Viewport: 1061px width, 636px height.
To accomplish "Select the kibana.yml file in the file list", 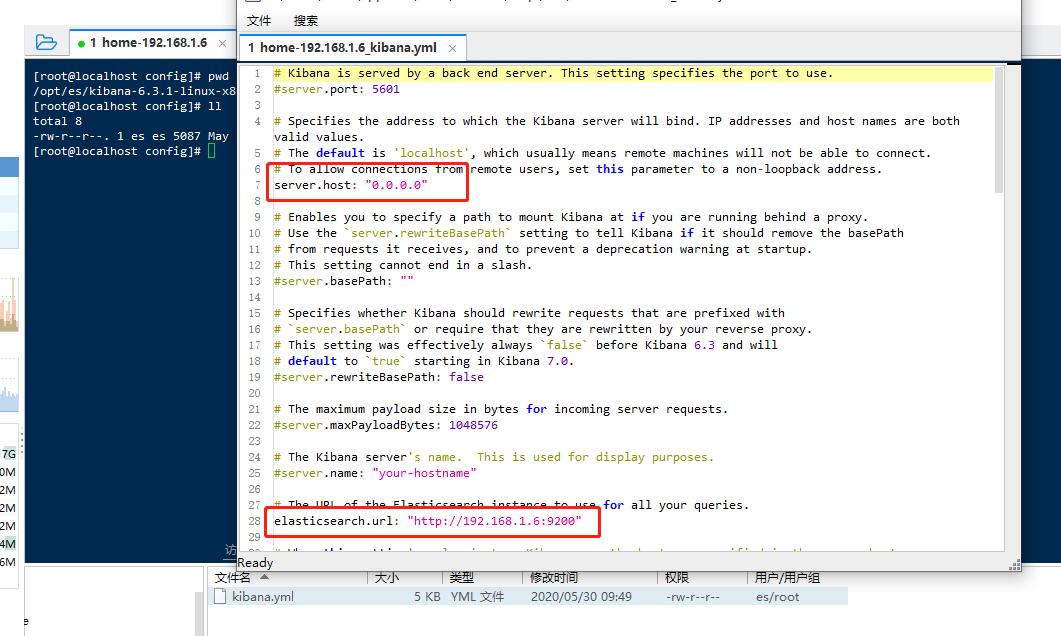I will (x=528, y=597).
